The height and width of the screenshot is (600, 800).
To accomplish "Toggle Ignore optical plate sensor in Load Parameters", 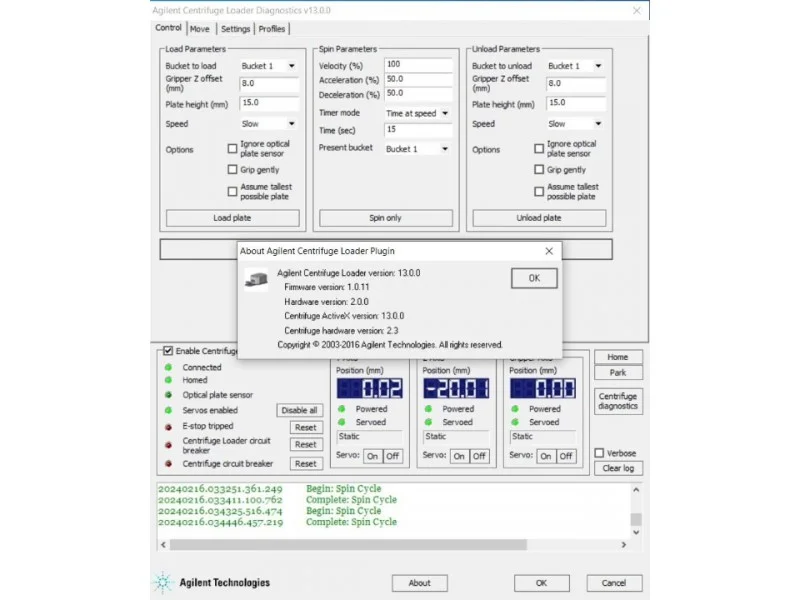I will click(x=232, y=148).
